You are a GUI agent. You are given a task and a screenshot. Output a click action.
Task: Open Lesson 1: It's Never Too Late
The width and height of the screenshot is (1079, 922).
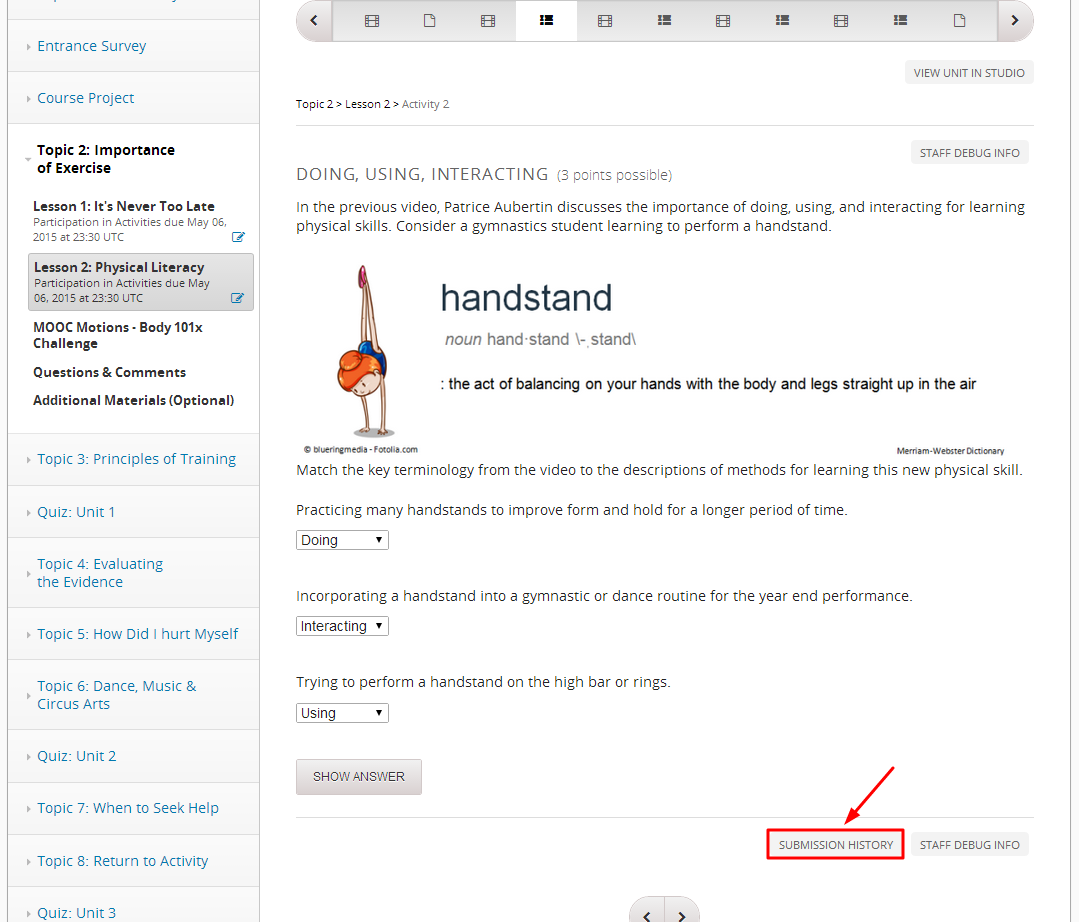[124, 206]
